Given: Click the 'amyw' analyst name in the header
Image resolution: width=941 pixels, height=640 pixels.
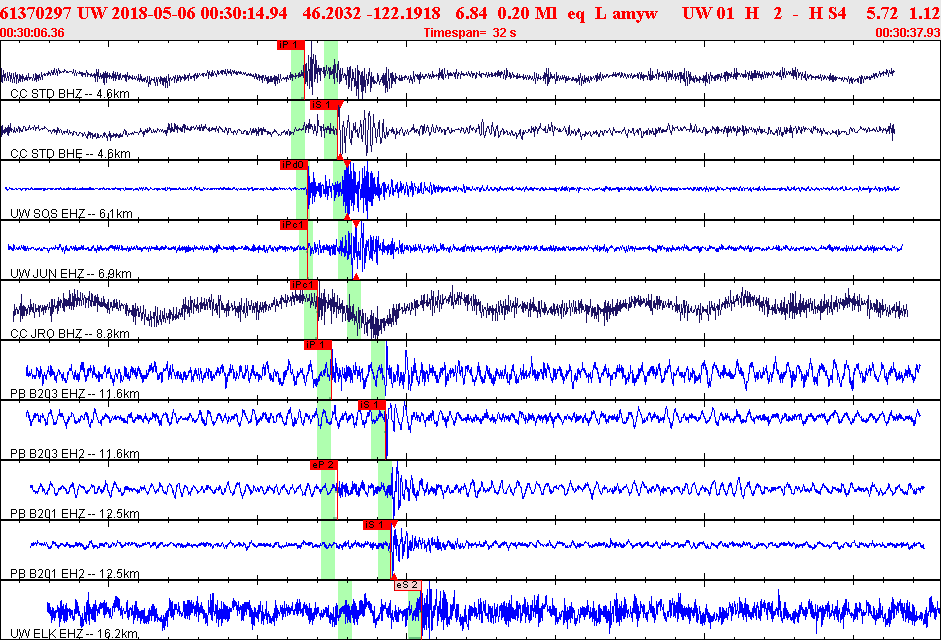Looking at the screenshot, I should [635, 13].
